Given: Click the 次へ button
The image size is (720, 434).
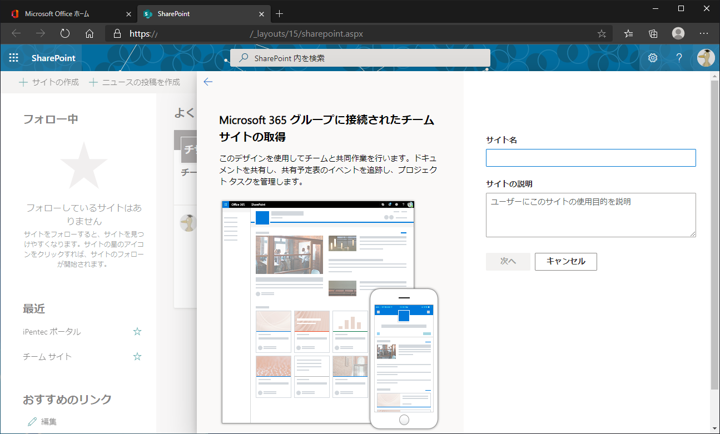Looking at the screenshot, I should click(508, 261).
